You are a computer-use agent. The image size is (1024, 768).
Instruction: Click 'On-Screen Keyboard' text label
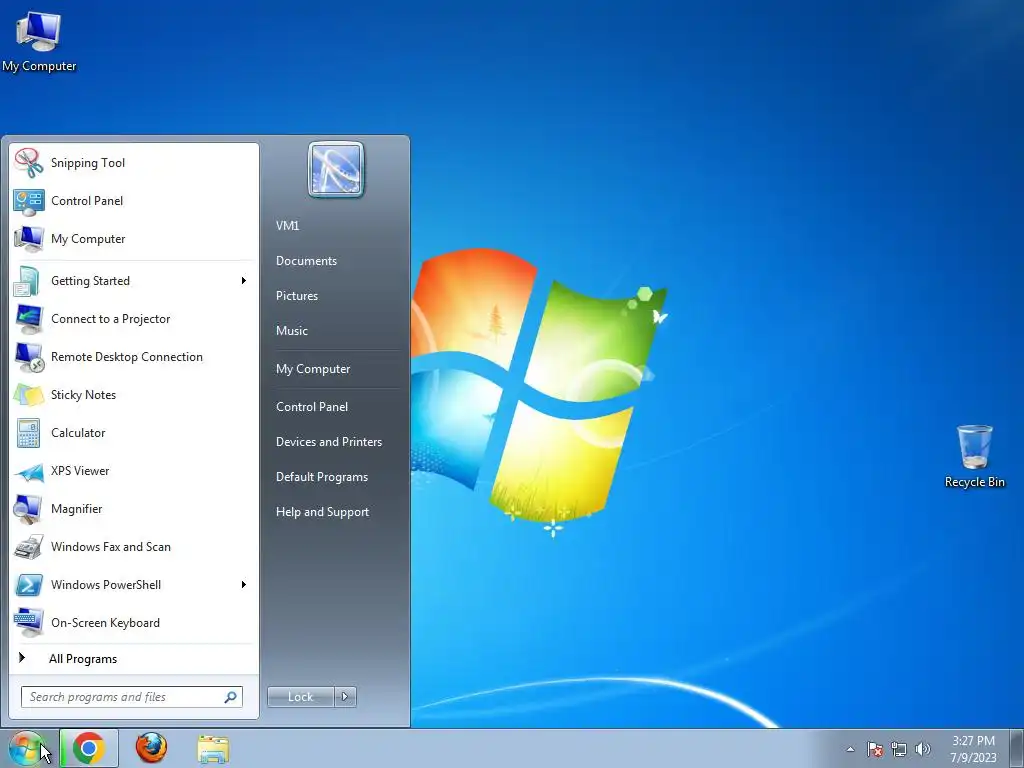[105, 623]
